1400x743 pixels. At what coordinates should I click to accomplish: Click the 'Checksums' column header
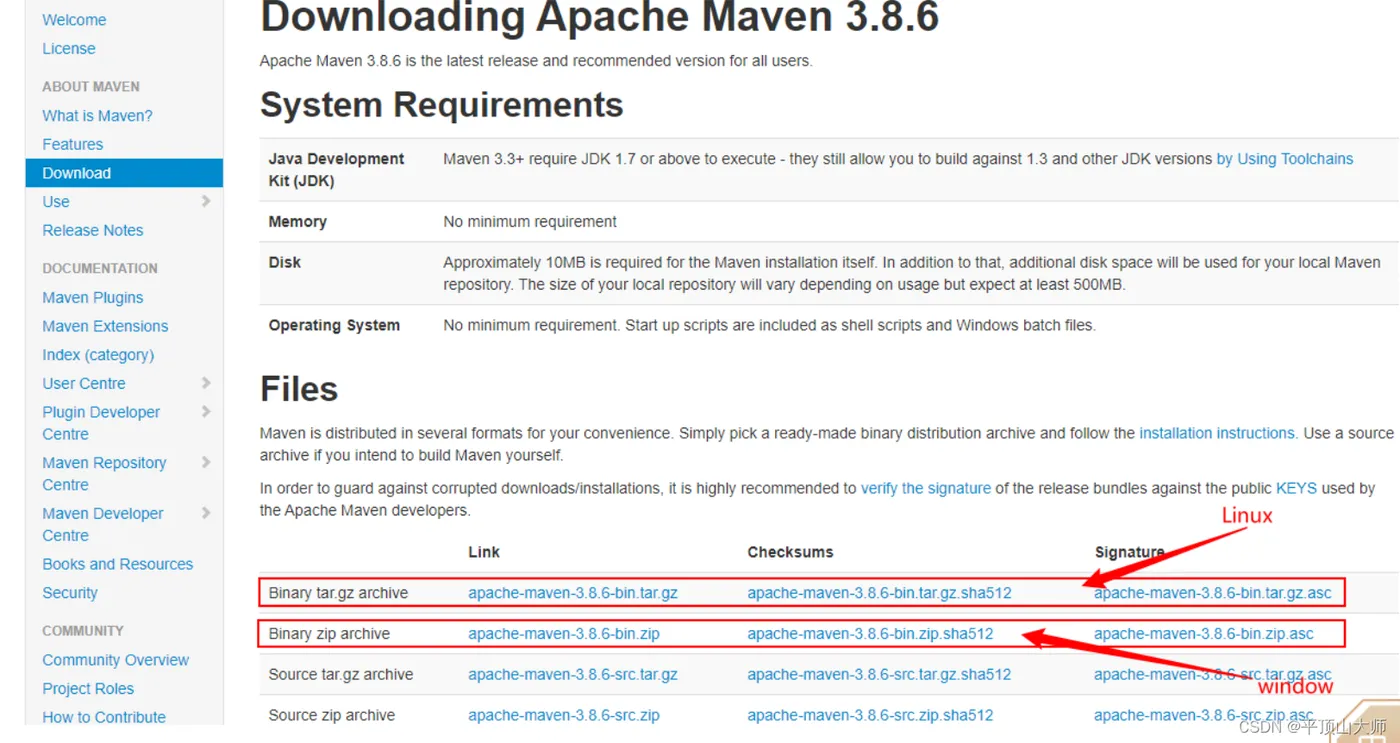(x=790, y=552)
